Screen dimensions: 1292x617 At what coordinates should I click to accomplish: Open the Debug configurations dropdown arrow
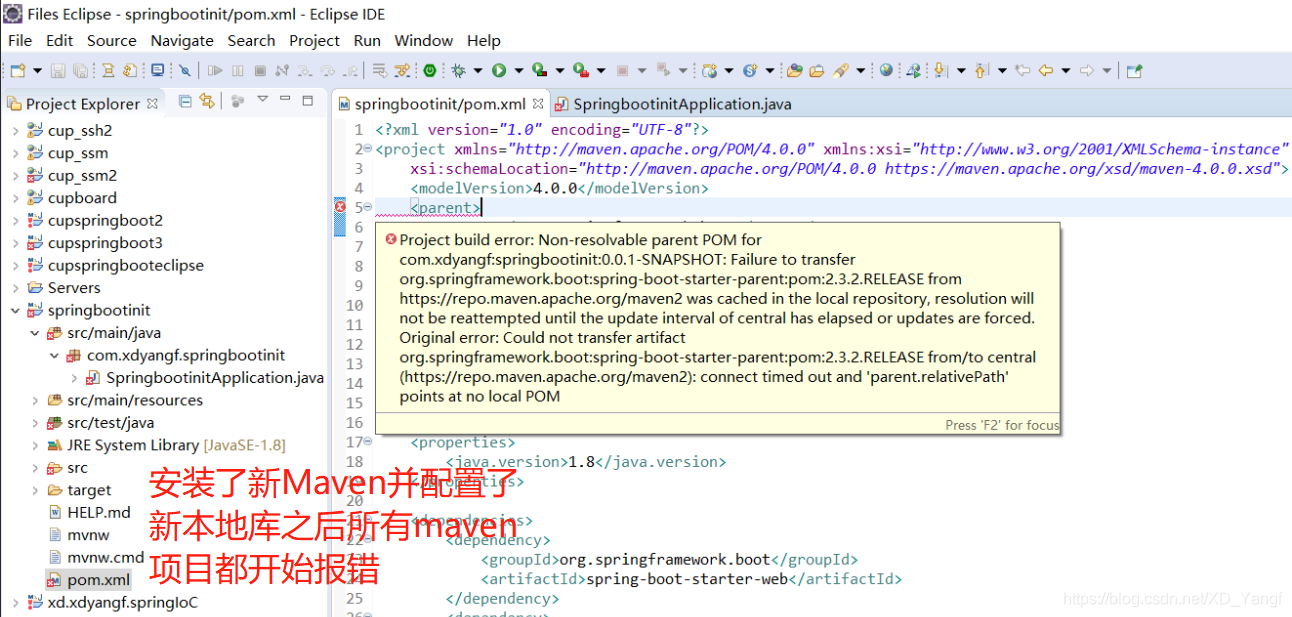point(478,71)
